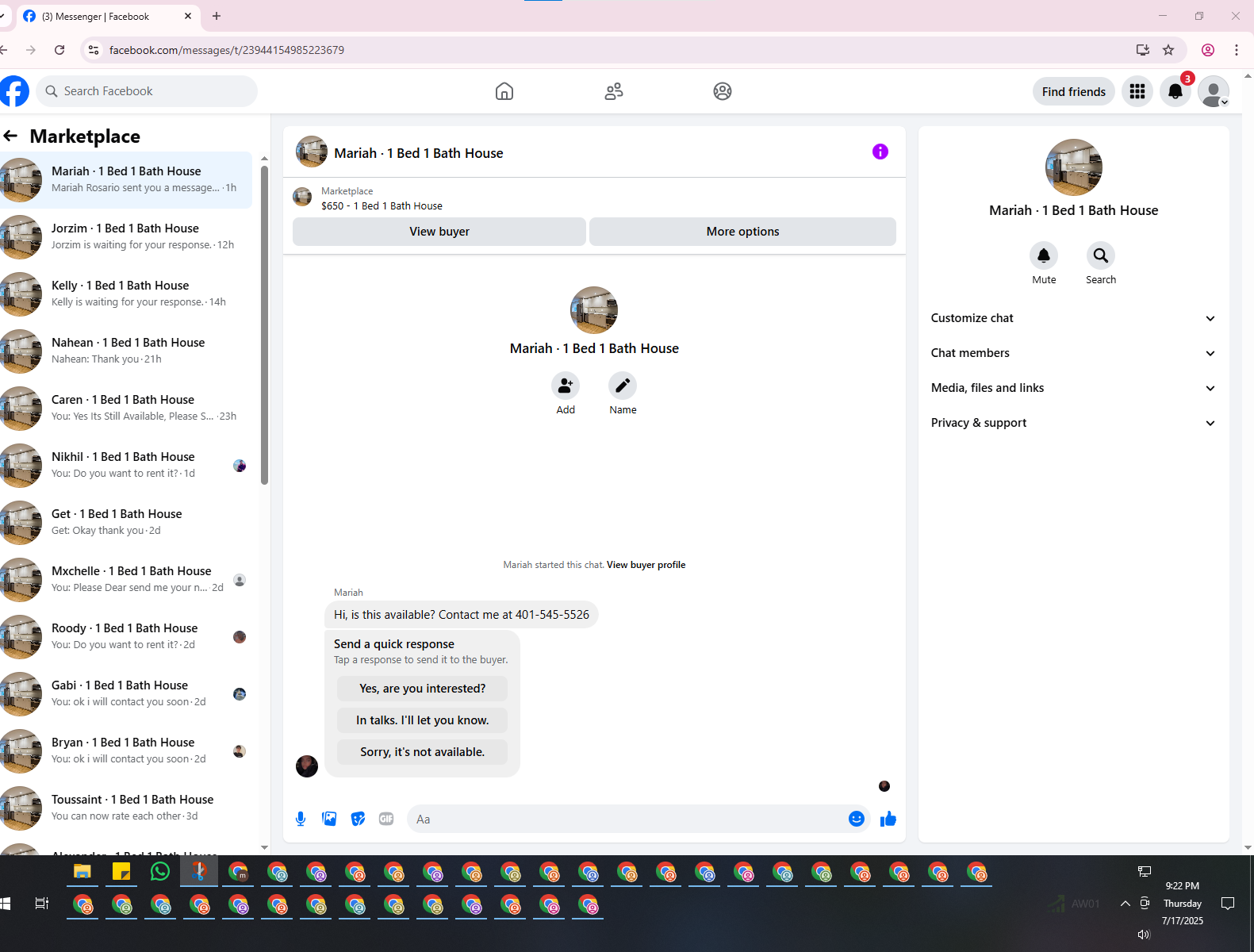This screenshot has width=1254, height=952.
Task: Open the account profile avatar menu
Action: tap(1214, 91)
